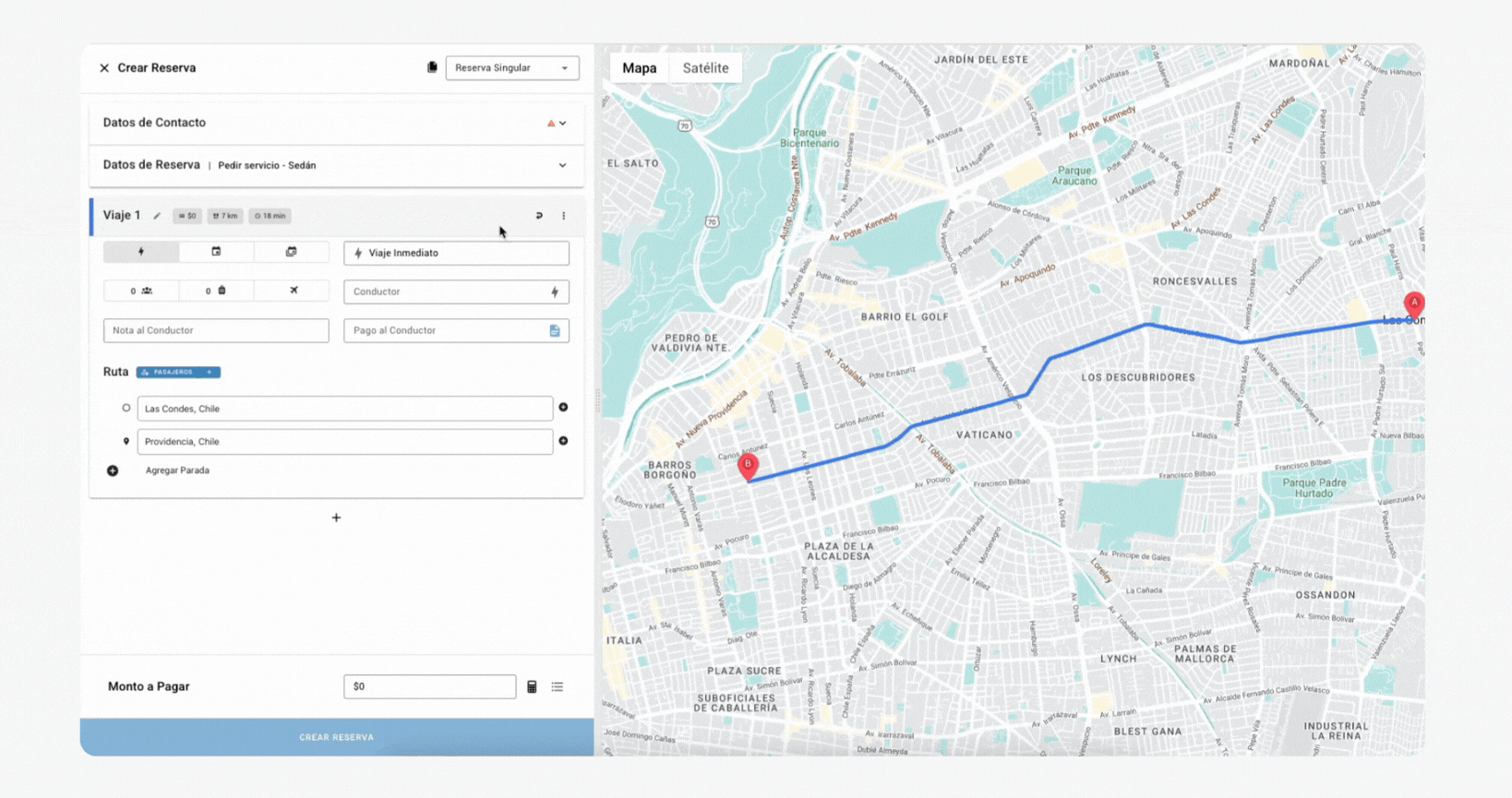Click the $0 price chip on Viaje 1
Screen dimensions: 1512x798
click(187, 216)
